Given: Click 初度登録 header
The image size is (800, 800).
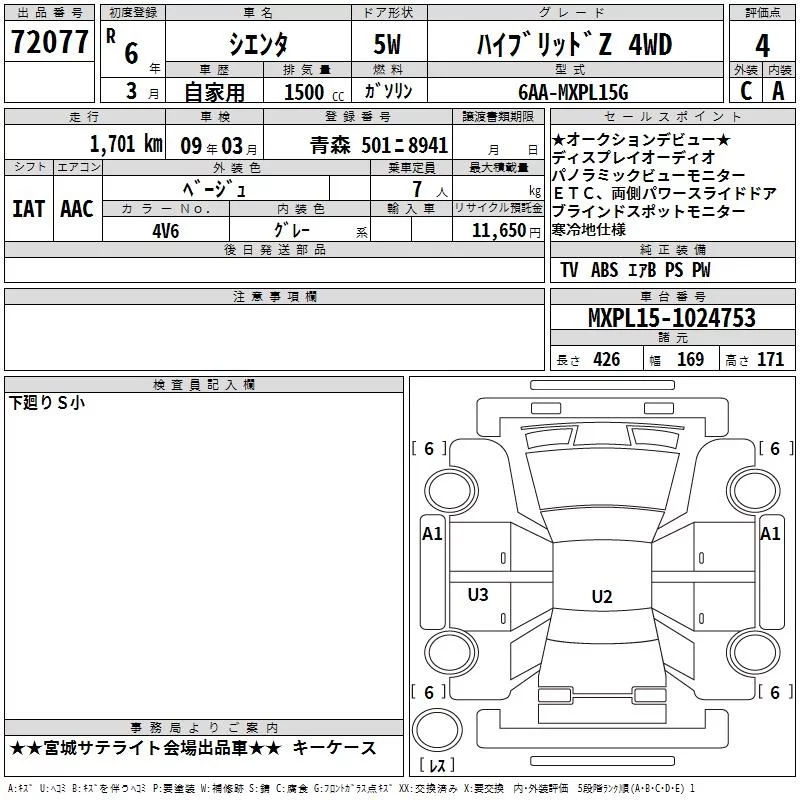Looking at the screenshot, I should [x=133, y=13].
